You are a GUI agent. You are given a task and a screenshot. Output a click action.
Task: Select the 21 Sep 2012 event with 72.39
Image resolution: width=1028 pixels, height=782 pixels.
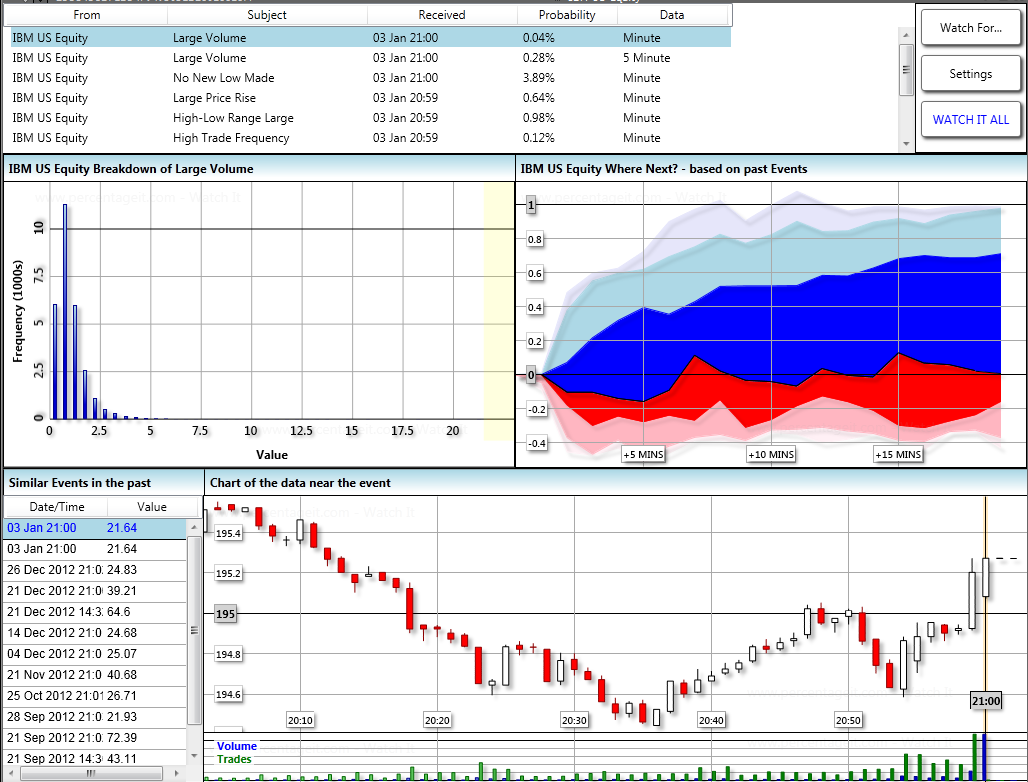point(96,737)
